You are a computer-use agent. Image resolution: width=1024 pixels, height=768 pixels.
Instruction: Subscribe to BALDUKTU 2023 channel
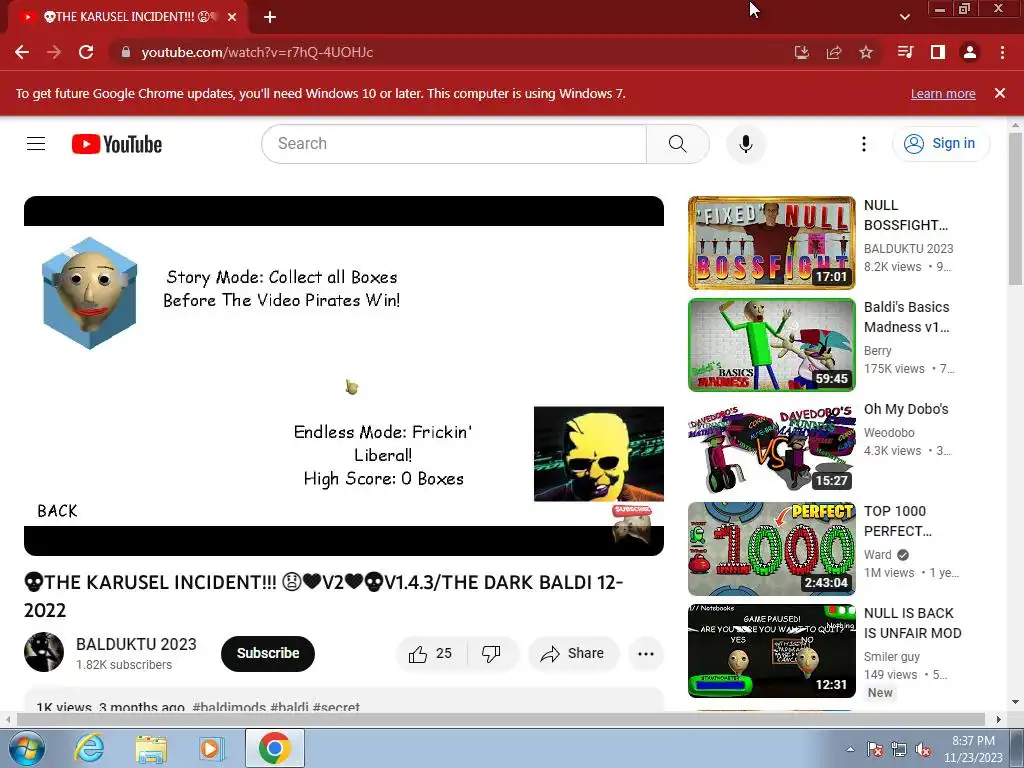click(268, 653)
